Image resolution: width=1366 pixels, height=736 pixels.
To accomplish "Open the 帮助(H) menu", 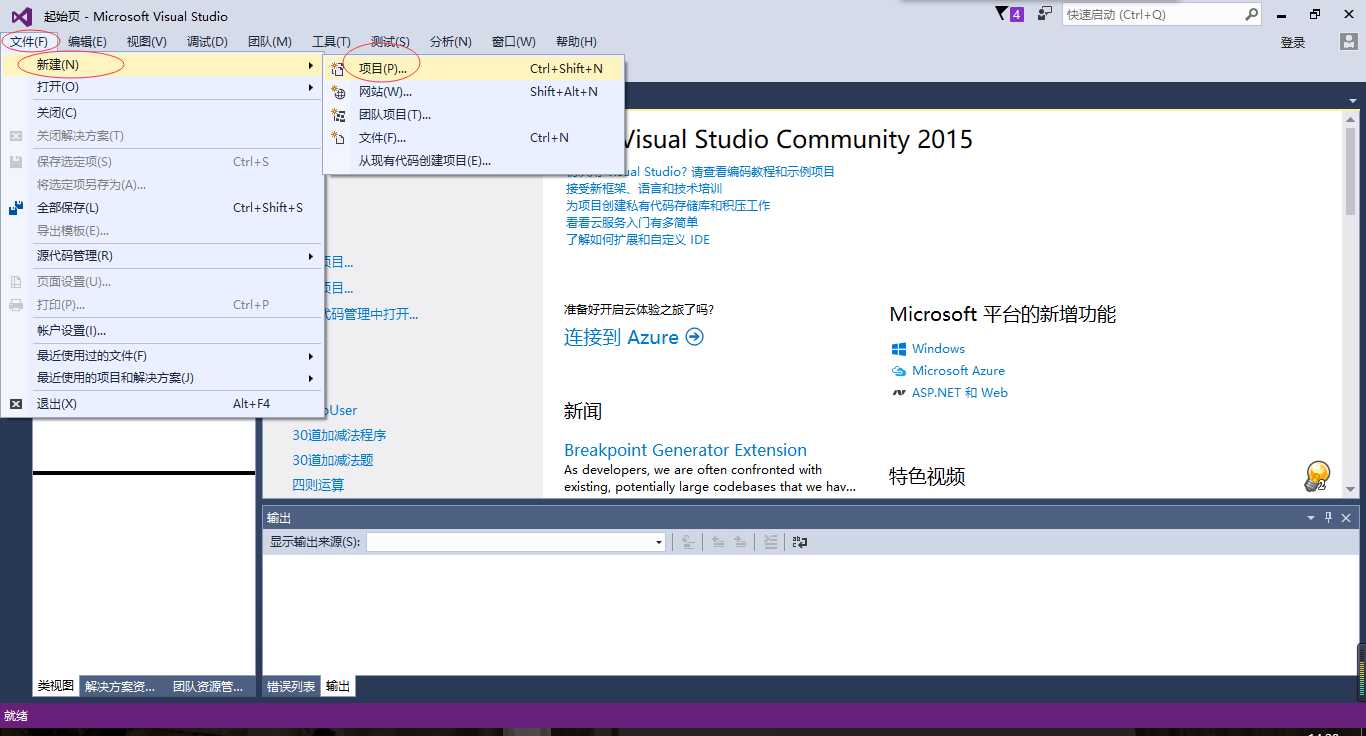I will 575,41.
